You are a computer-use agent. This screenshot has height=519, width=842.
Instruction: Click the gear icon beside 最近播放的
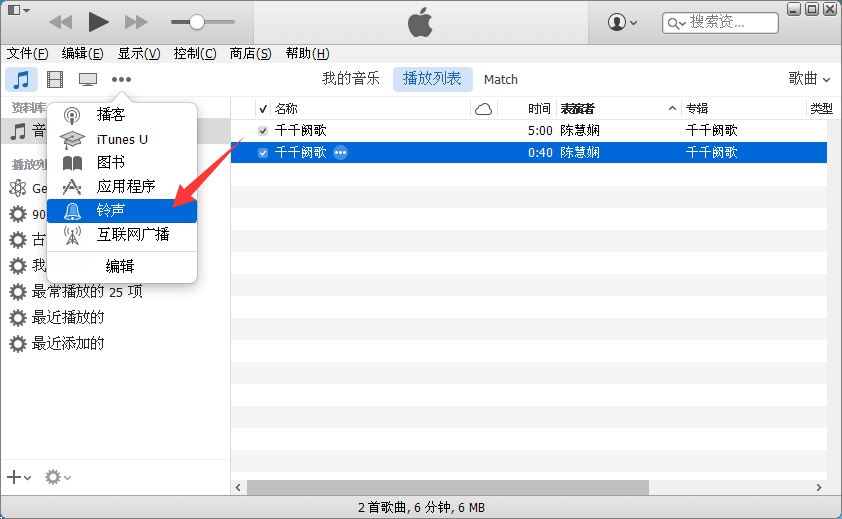click(x=18, y=318)
